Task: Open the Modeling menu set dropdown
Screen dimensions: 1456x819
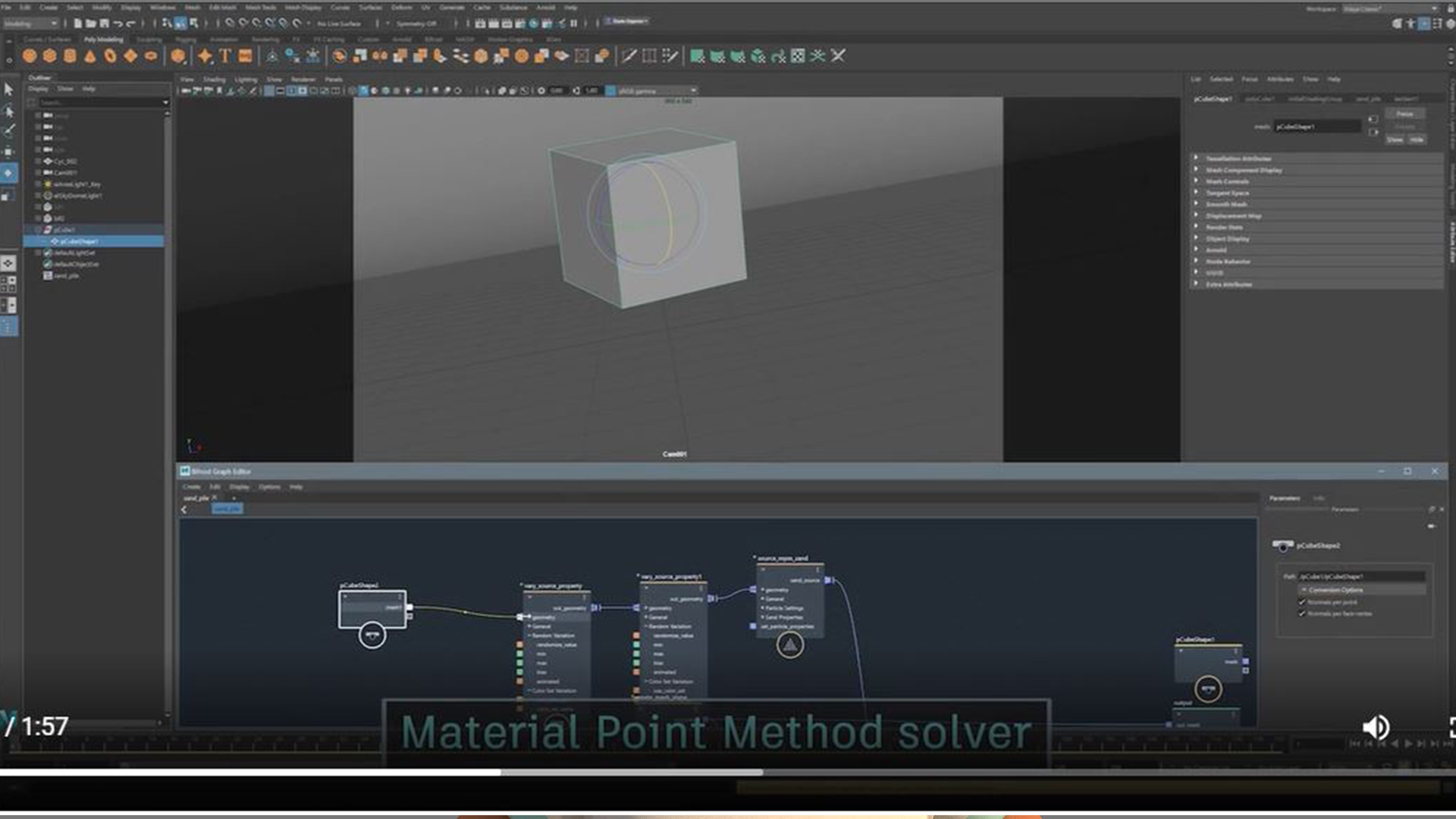Action: coord(30,24)
